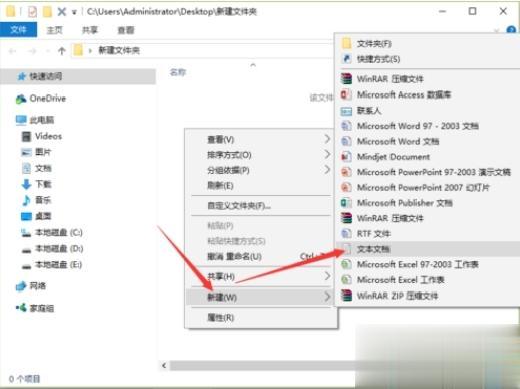Expand the 分组依据(P) submenu arrow
This screenshot has height=389, width=520.
[327, 170]
